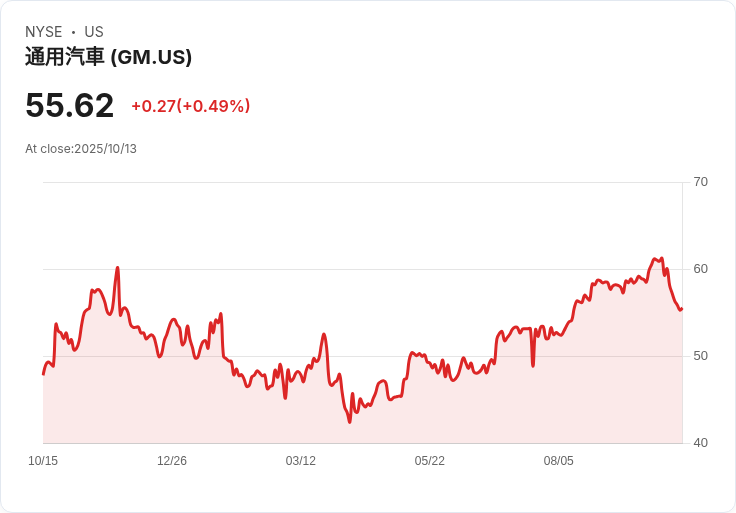Select the 03/12 date on the x-axis
This screenshot has width=736, height=513.
click(301, 461)
